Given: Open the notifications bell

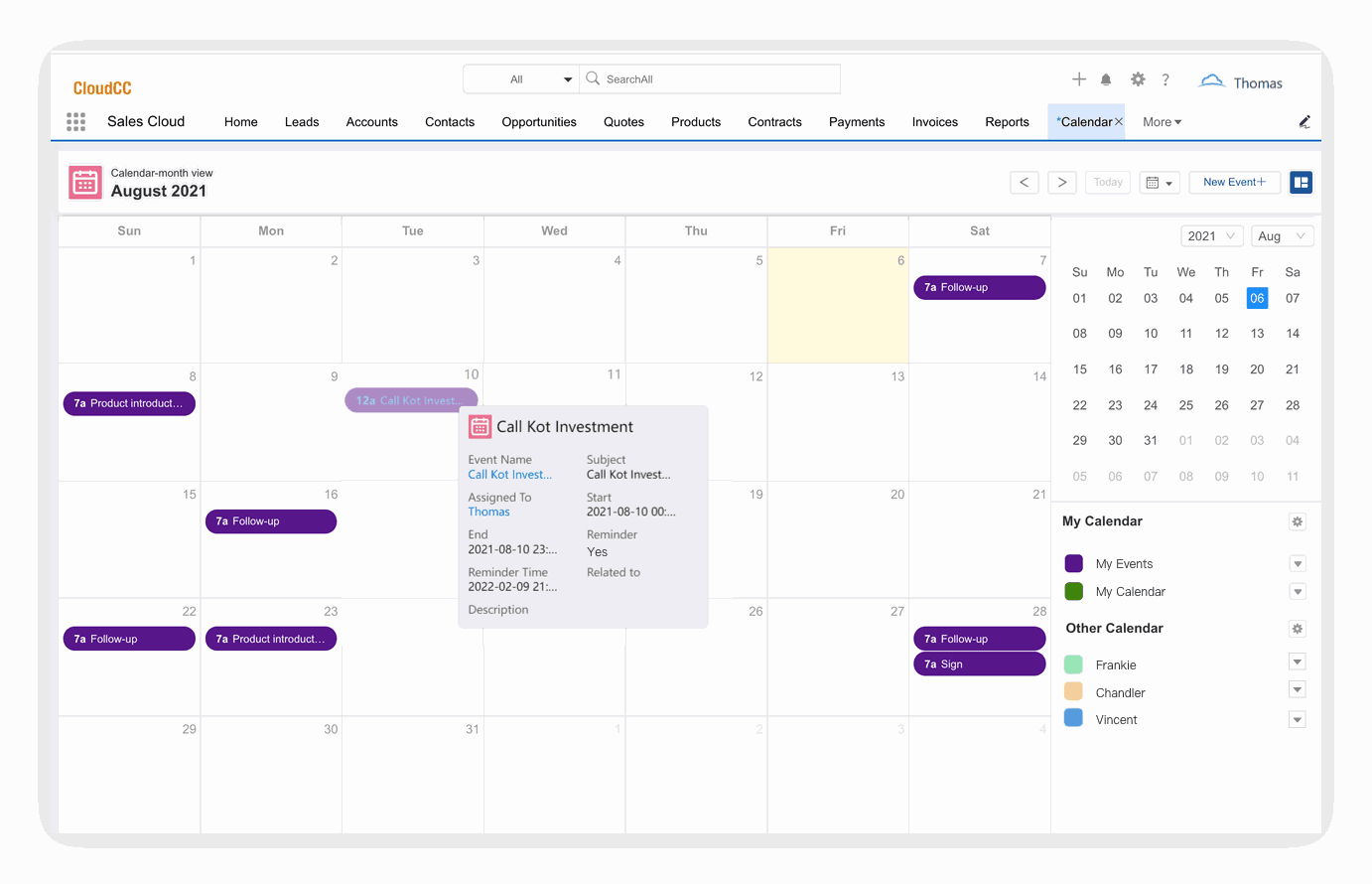Looking at the screenshot, I should 1106,79.
